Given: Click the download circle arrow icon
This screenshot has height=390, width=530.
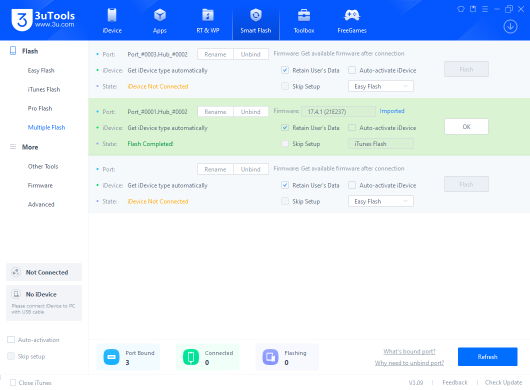Looking at the screenshot, I should [510, 26].
